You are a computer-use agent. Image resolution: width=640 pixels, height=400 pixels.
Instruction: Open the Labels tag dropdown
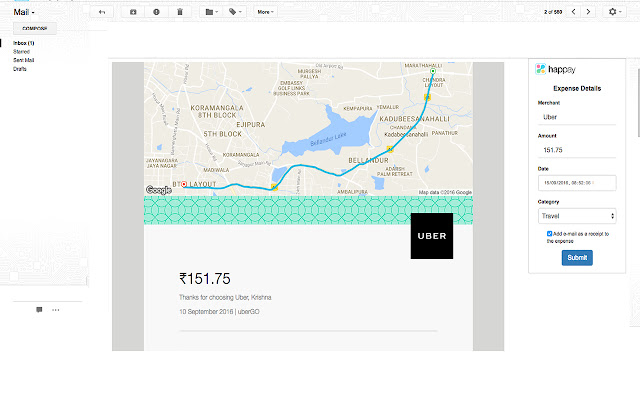pos(235,12)
